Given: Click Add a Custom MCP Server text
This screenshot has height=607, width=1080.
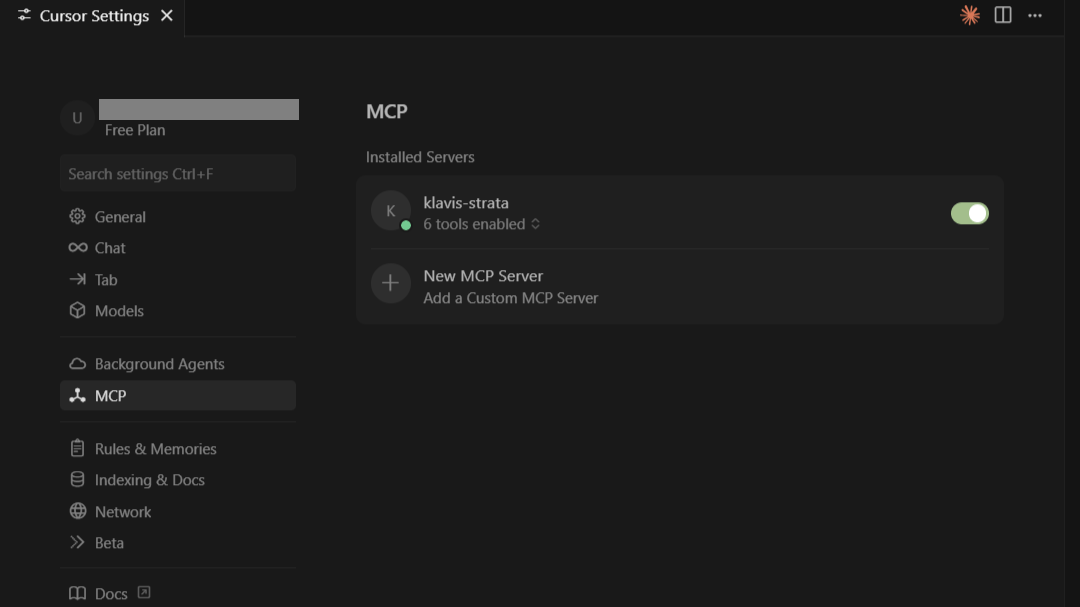Looking at the screenshot, I should click(510, 298).
